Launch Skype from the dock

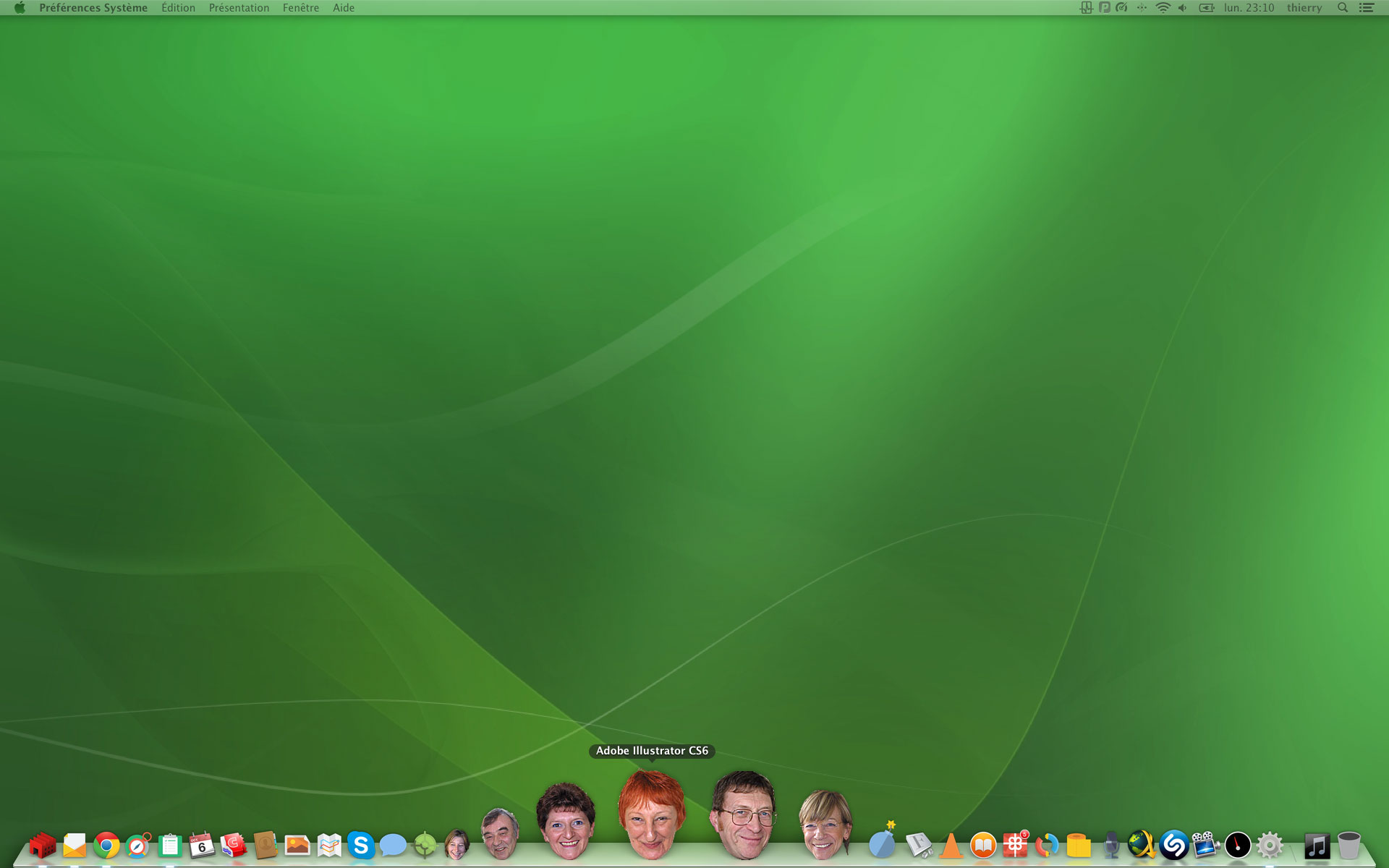(360, 845)
